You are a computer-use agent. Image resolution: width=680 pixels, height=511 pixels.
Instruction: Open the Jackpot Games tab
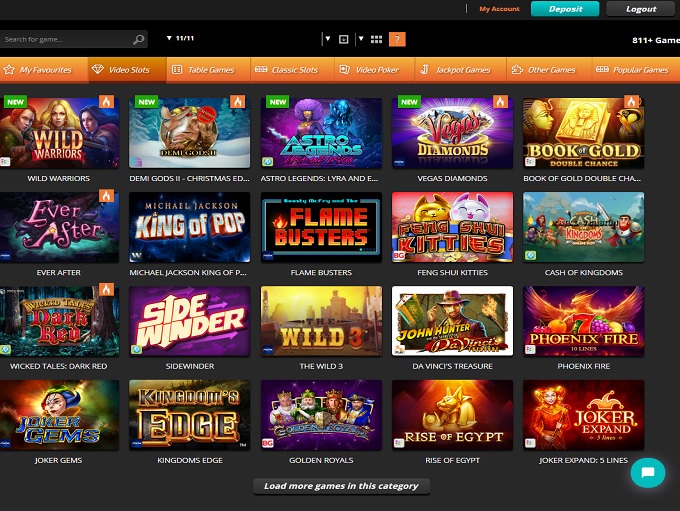point(461,70)
